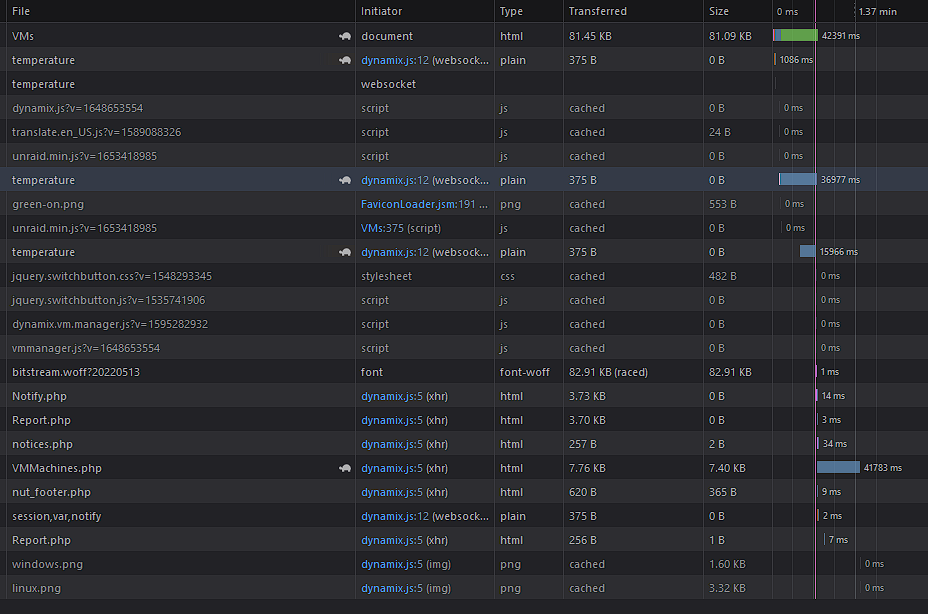Select the VMMachines.php request file name
The width and height of the screenshot is (928, 614).
(x=57, y=468)
